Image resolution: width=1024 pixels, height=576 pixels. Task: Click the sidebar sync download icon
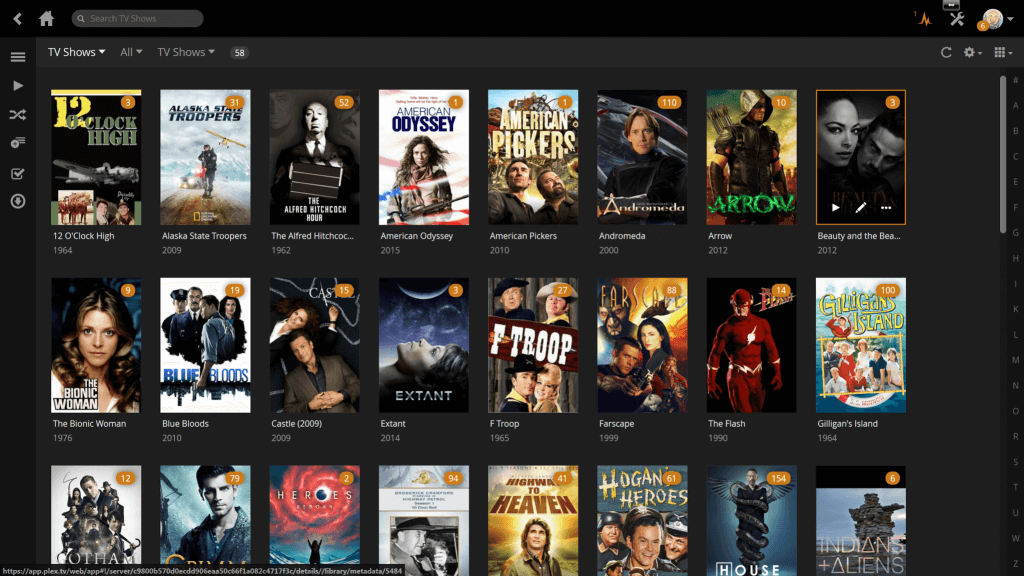[x=18, y=201]
